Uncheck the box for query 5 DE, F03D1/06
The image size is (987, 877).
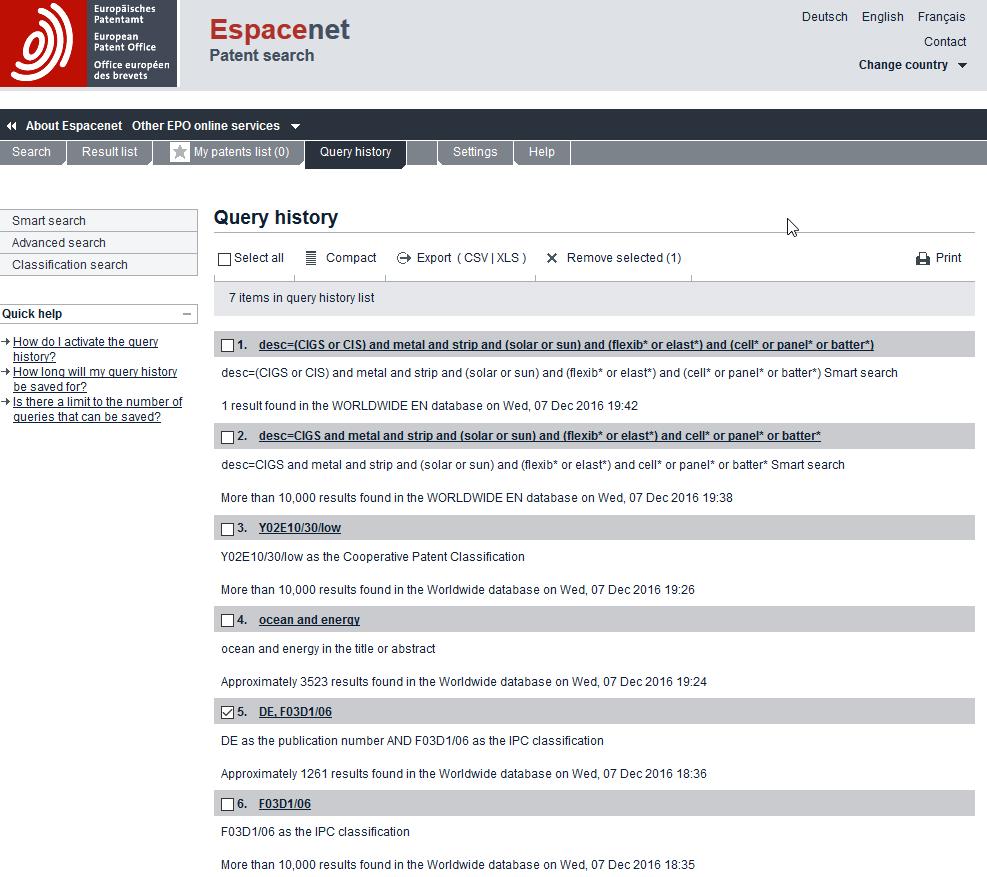[227, 712]
